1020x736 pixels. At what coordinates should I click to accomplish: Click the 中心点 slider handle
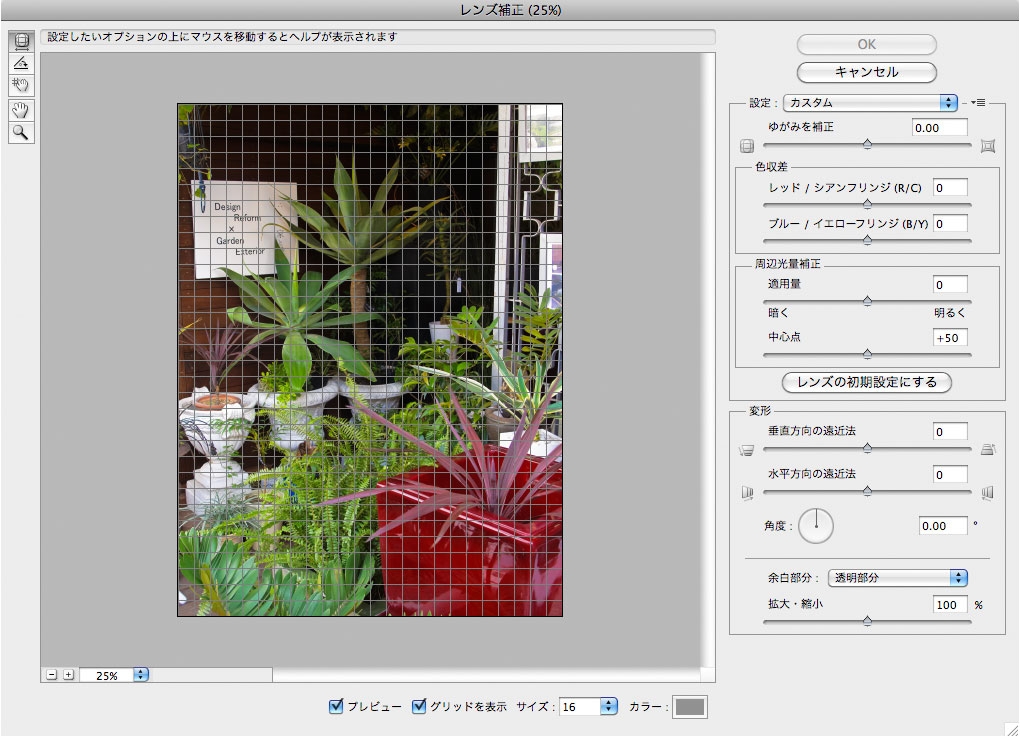(x=867, y=354)
